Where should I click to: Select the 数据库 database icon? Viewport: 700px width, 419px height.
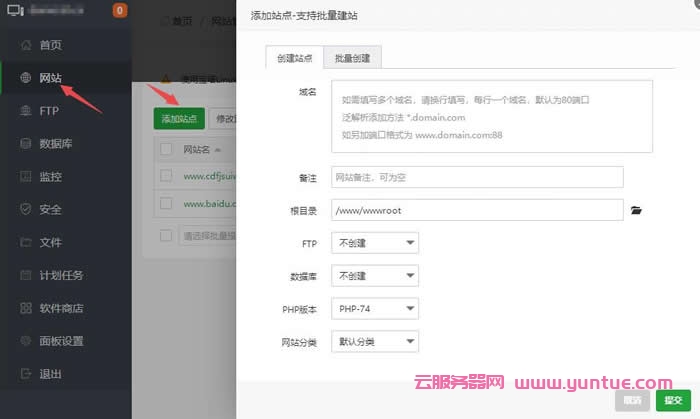coord(24,144)
